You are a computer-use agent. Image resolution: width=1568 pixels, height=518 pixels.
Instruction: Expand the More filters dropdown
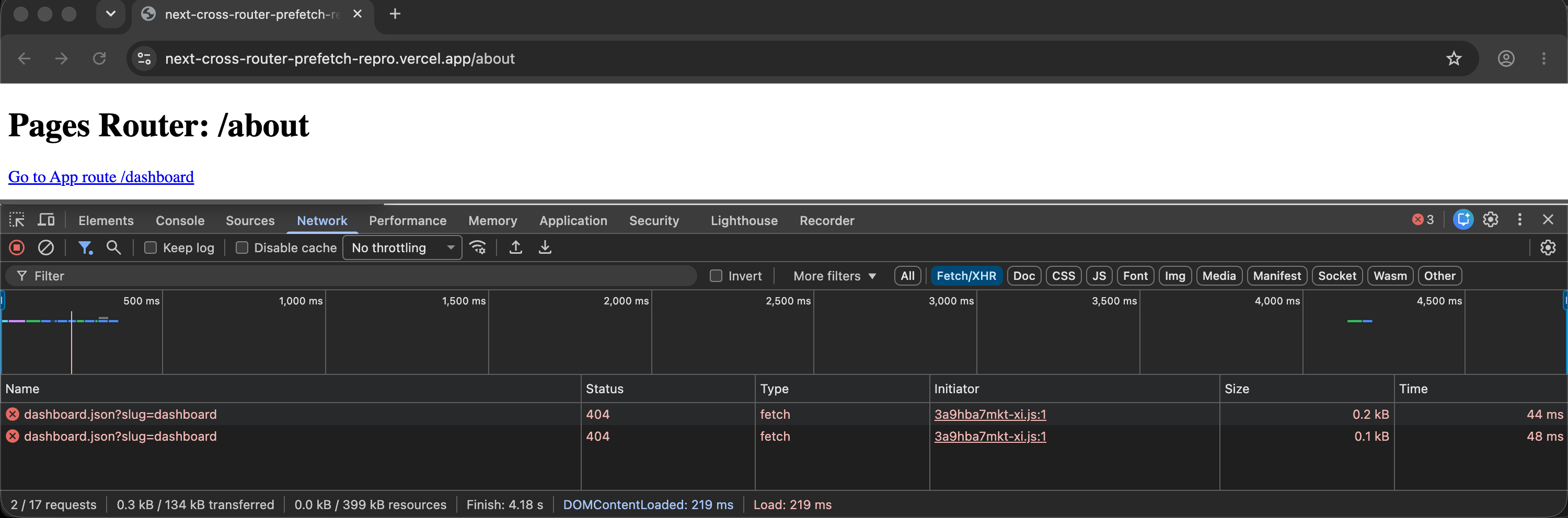(x=835, y=276)
